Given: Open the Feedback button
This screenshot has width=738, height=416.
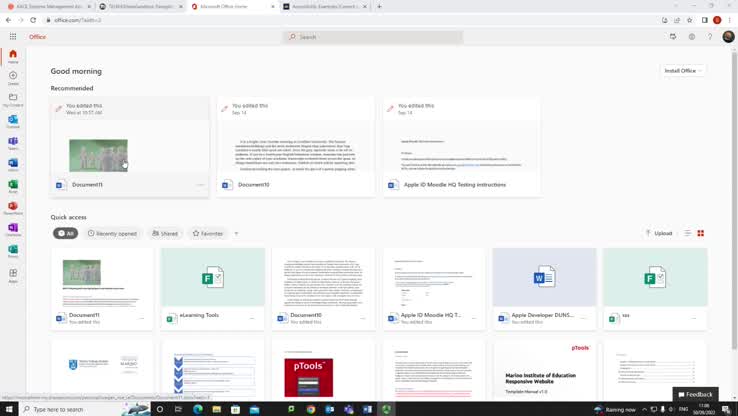Looking at the screenshot, I should click(695, 394).
